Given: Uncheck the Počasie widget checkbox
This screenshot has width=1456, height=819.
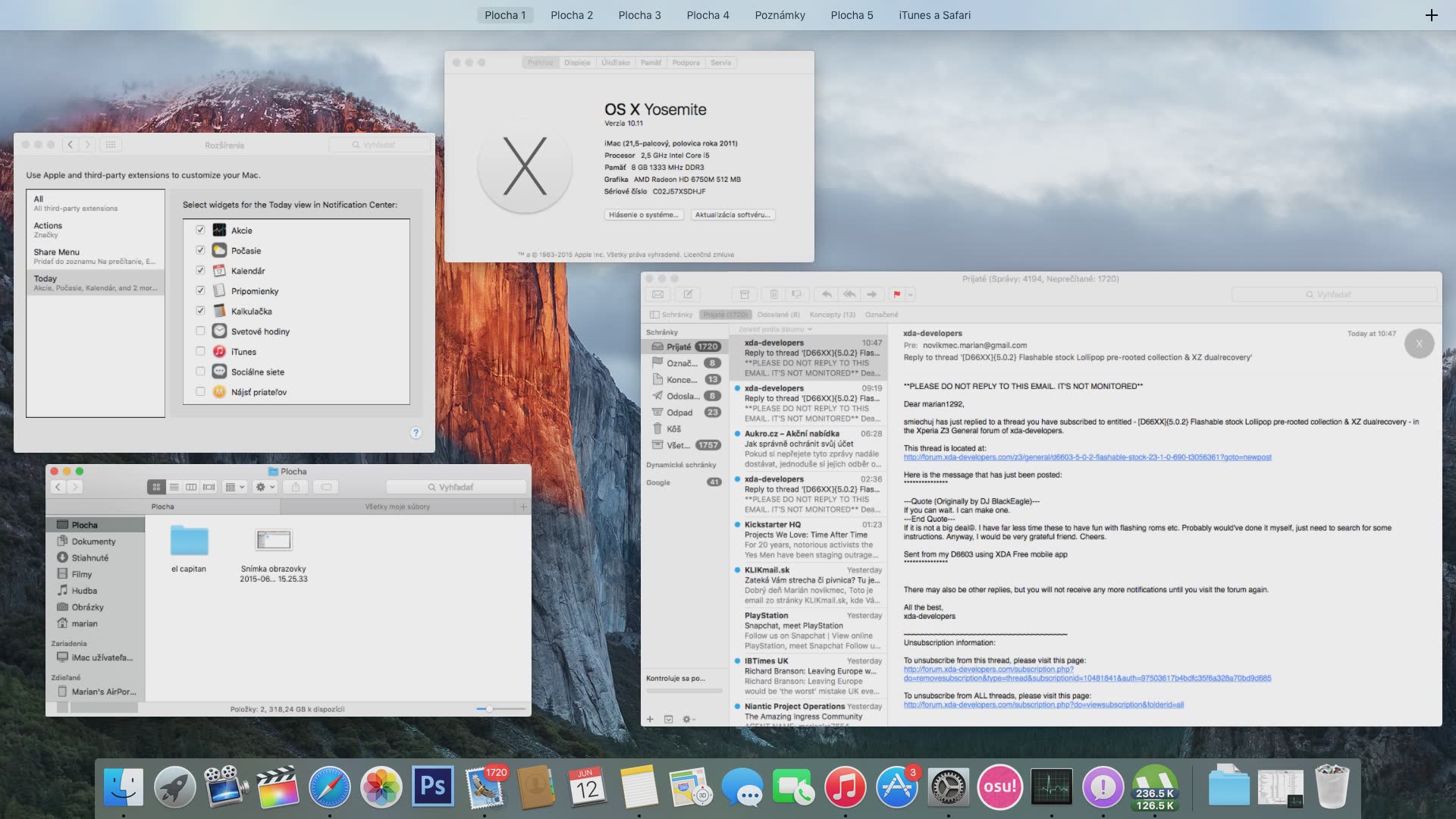Looking at the screenshot, I should click(200, 250).
